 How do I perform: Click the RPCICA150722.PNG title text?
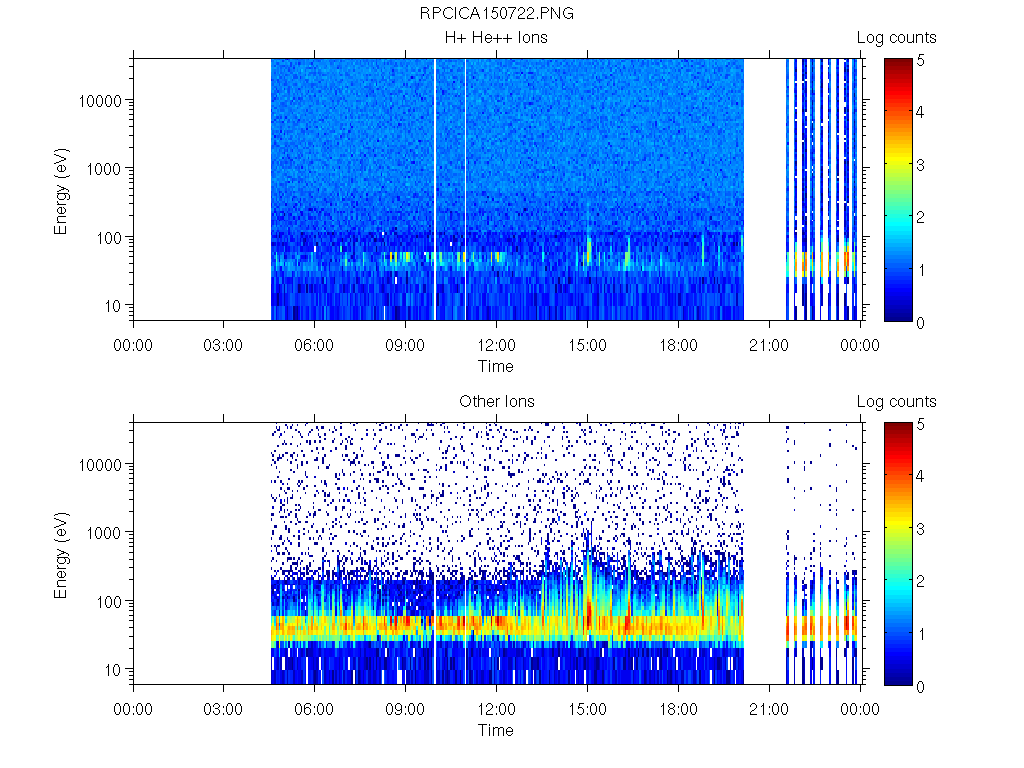(496, 14)
